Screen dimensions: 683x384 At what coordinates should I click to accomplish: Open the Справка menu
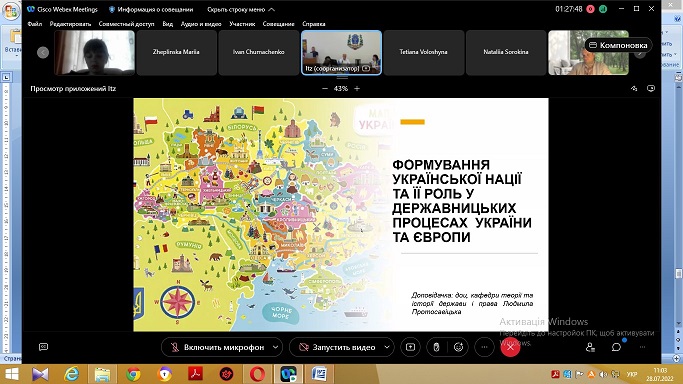[314, 24]
